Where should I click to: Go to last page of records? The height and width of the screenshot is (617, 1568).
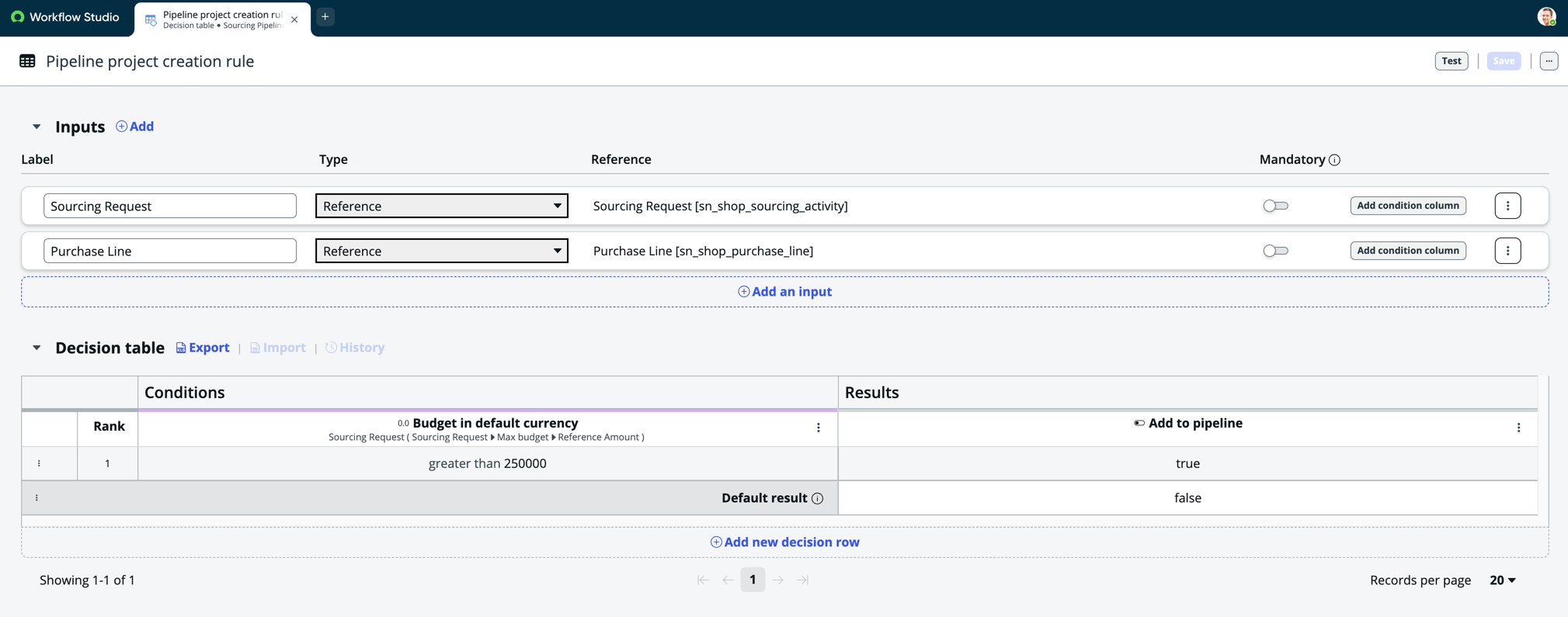803,580
